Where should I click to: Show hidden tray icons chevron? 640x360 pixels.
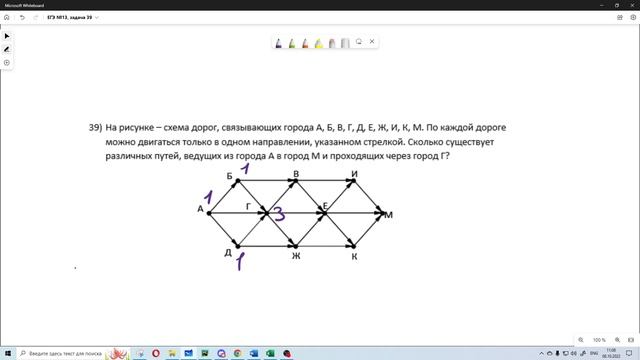pos(542,353)
